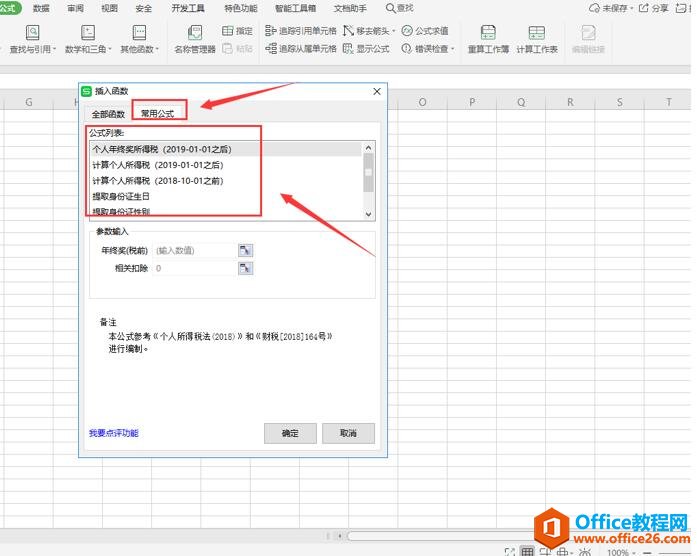Click 追踪从属单元格 trace dependents
Image resolution: width=697 pixels, height=556 pixels.
(301, 48)
